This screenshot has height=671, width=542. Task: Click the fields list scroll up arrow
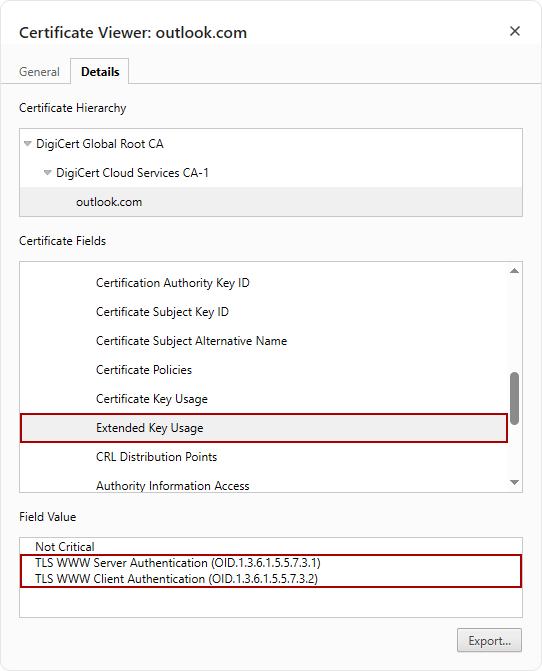click(515, 270)
